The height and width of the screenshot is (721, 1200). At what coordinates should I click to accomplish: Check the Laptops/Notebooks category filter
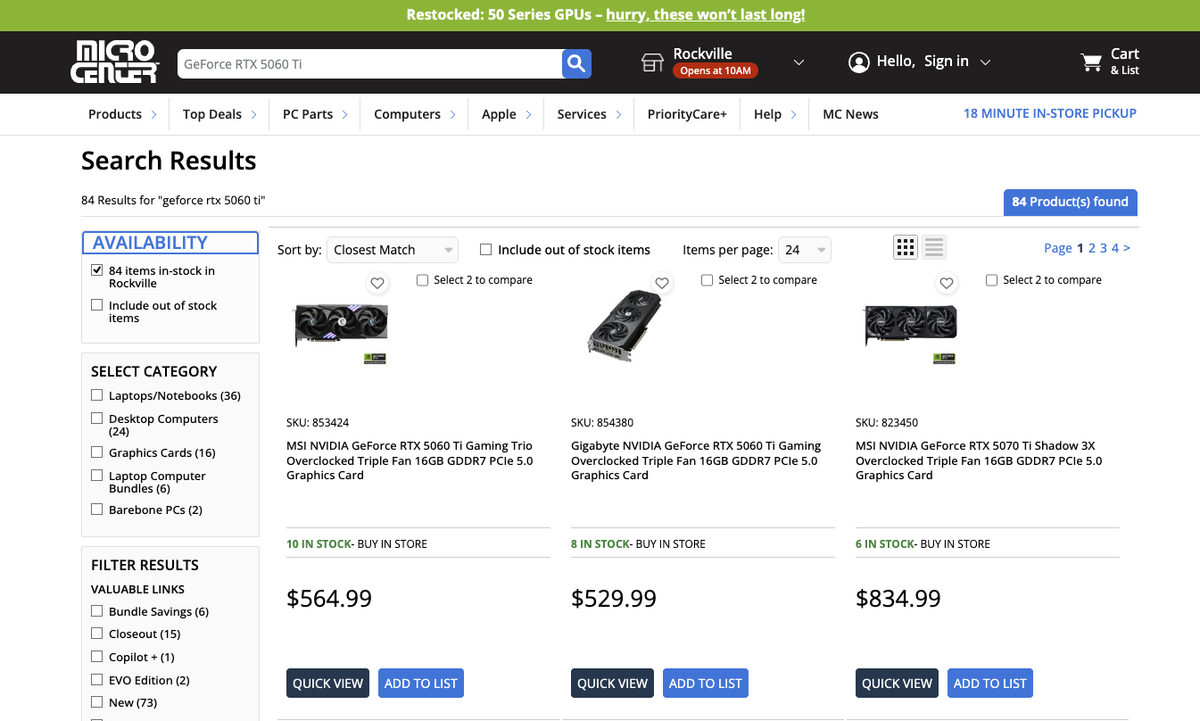tap(97, 396)
